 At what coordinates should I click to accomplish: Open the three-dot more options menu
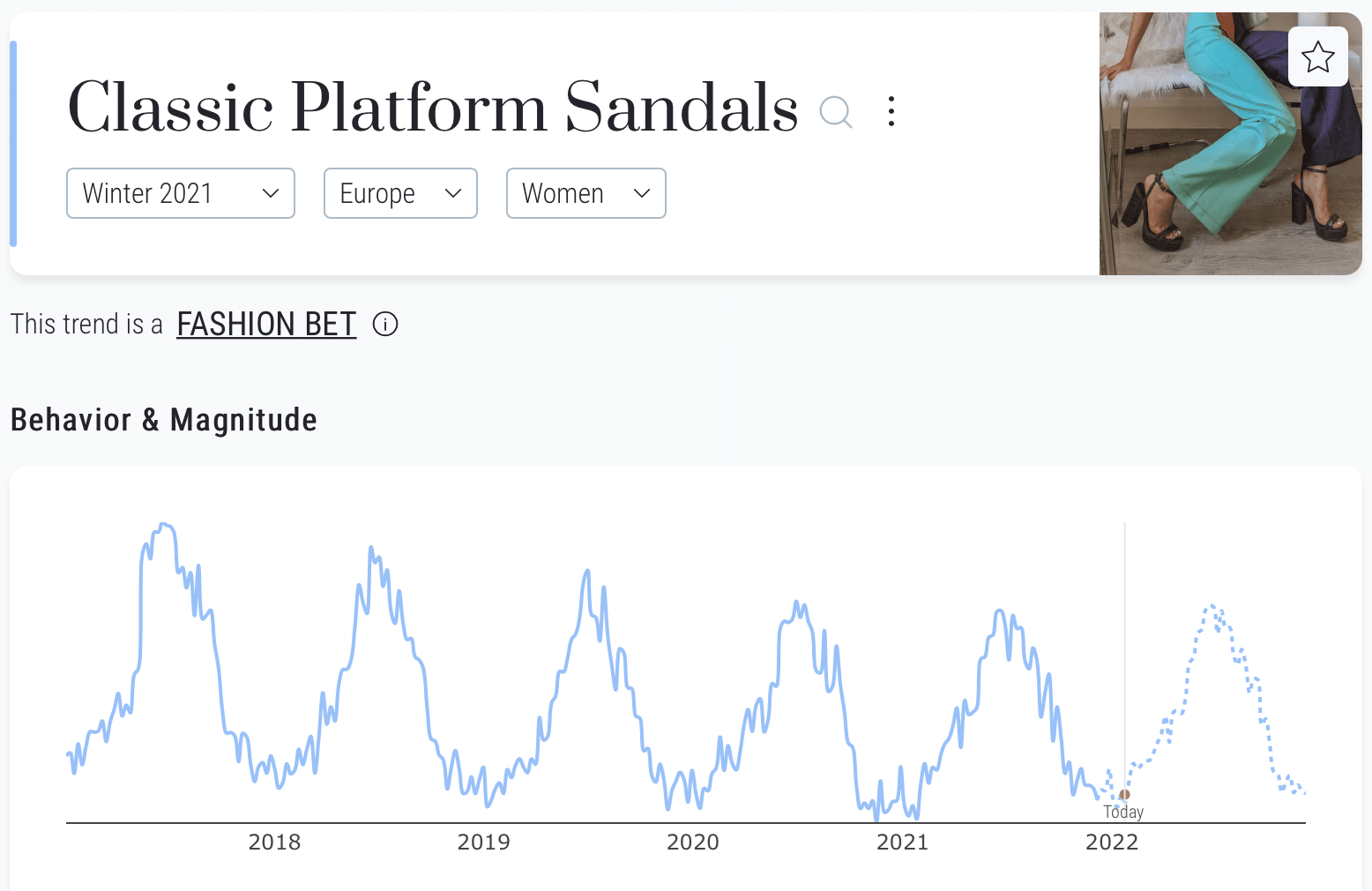(891, 112)
